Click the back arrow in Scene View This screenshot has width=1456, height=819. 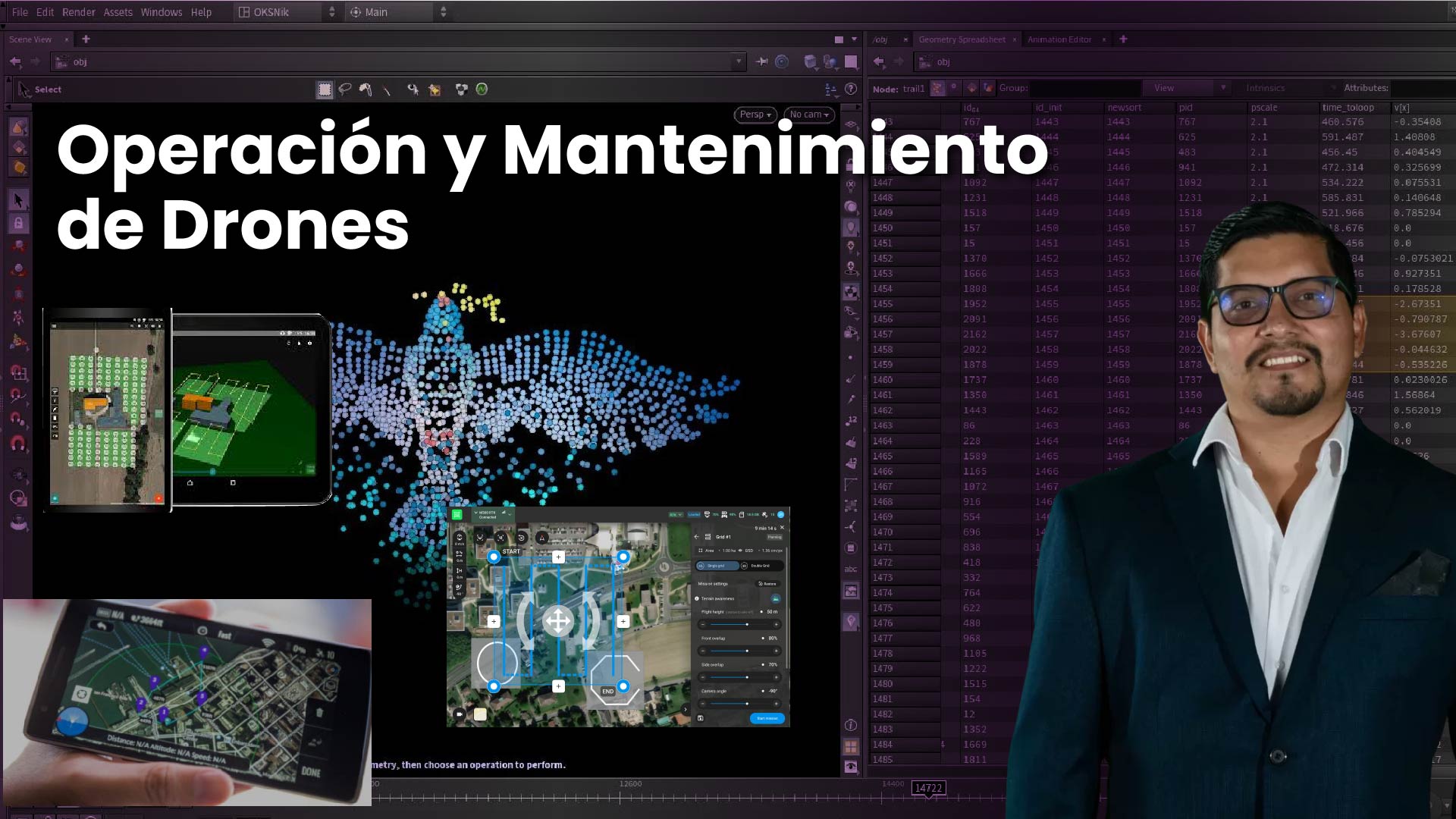click(x=15, y=61)
